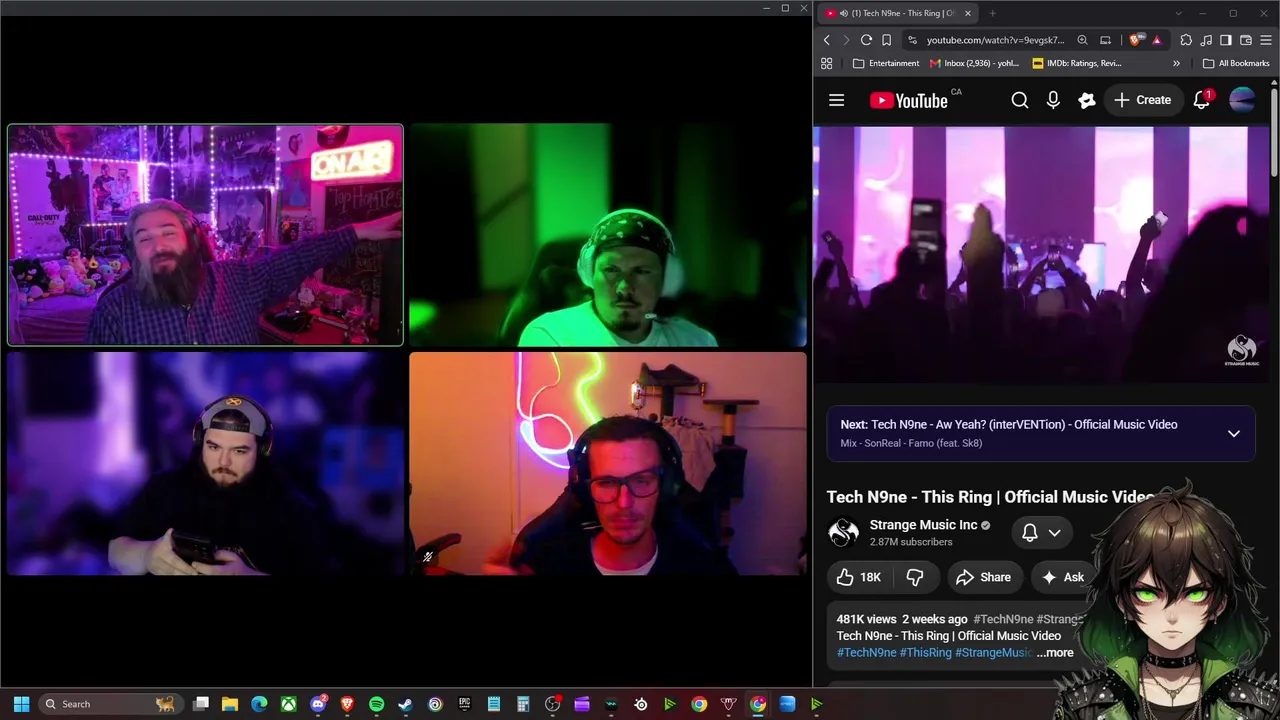Expand the description with ...more

click(1055, 653)
